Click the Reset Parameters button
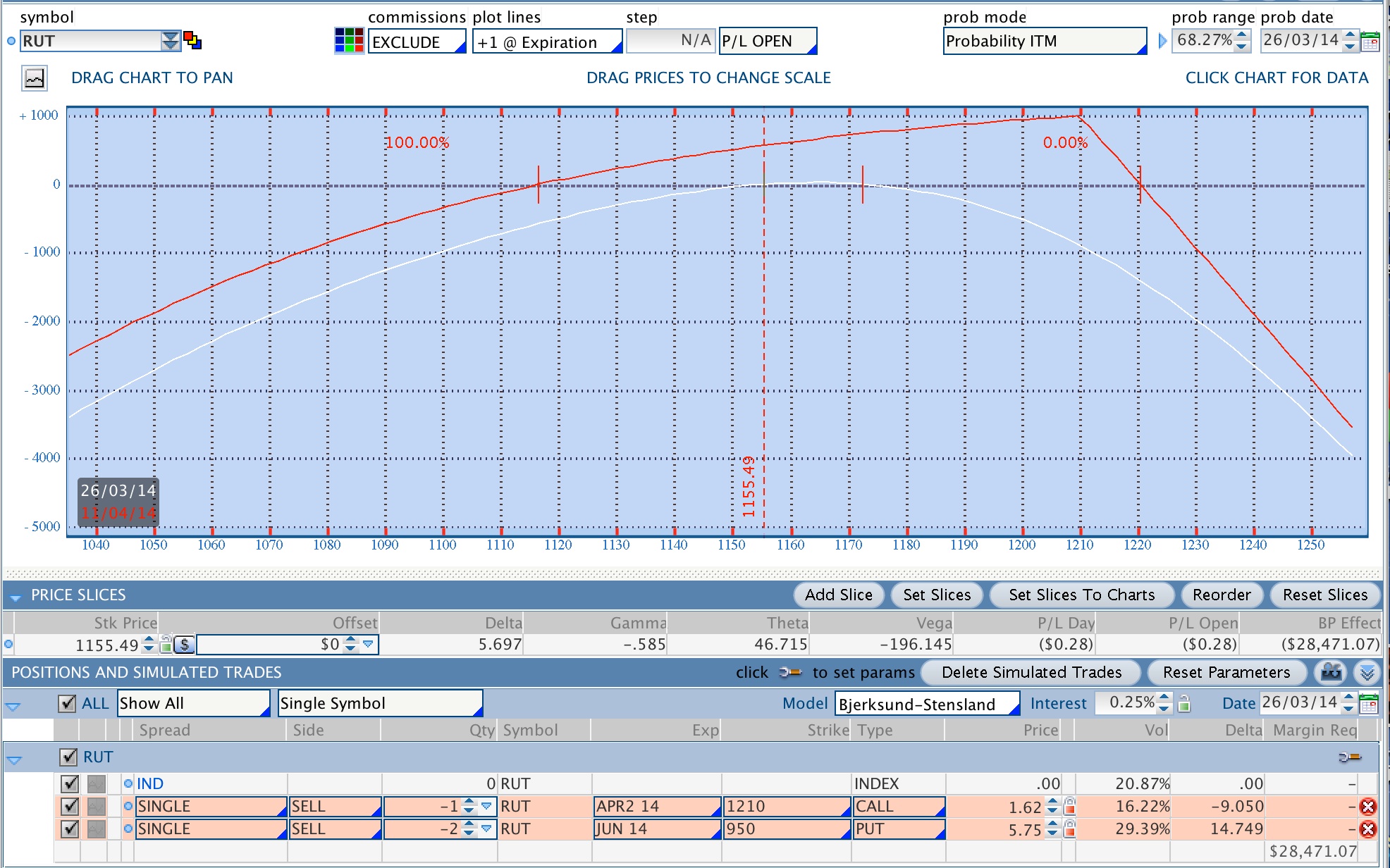 pyautogui.click(x=1226, y=672)
